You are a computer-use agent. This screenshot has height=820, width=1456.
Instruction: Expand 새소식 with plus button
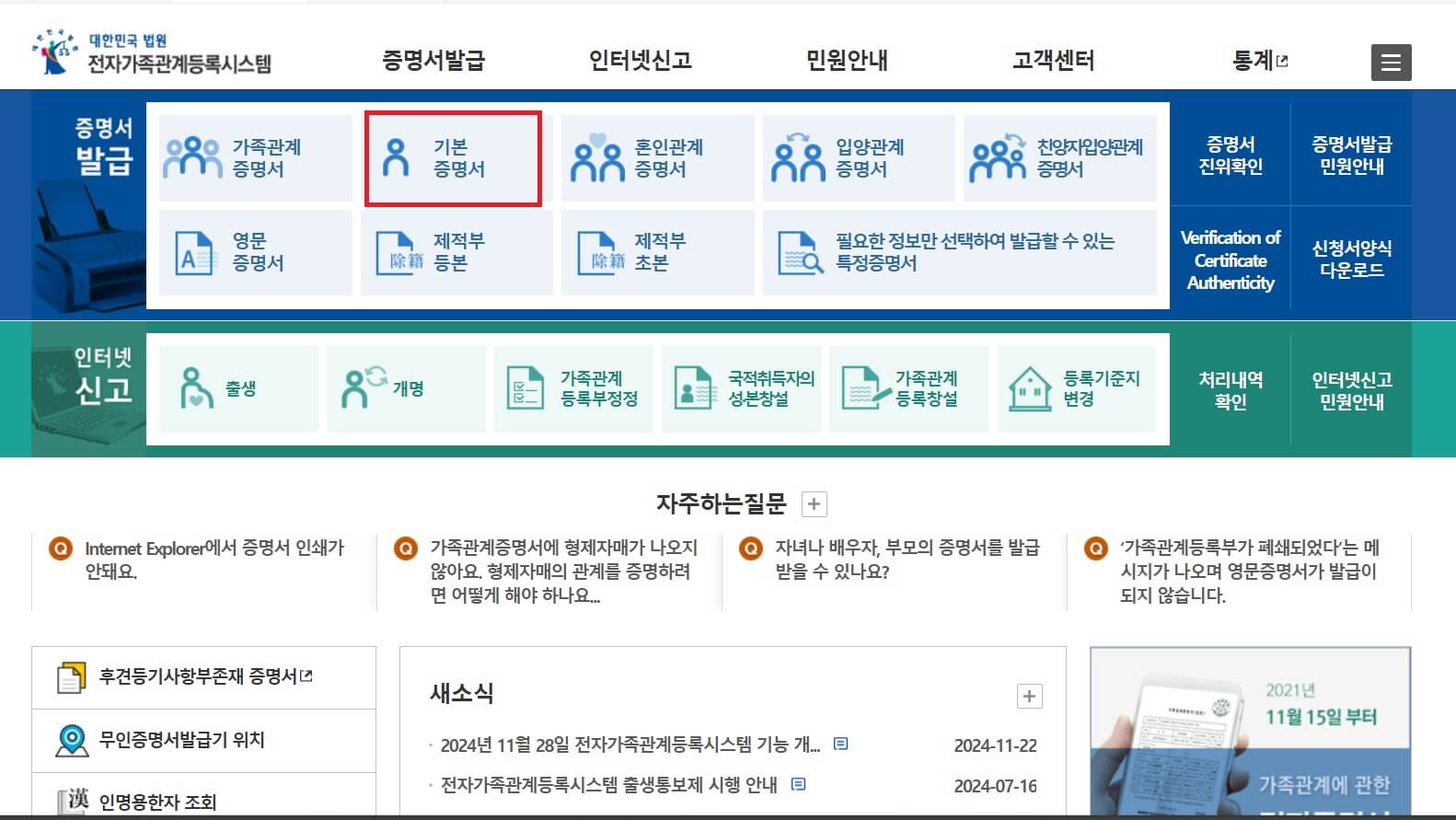(x=1029, y=697)
